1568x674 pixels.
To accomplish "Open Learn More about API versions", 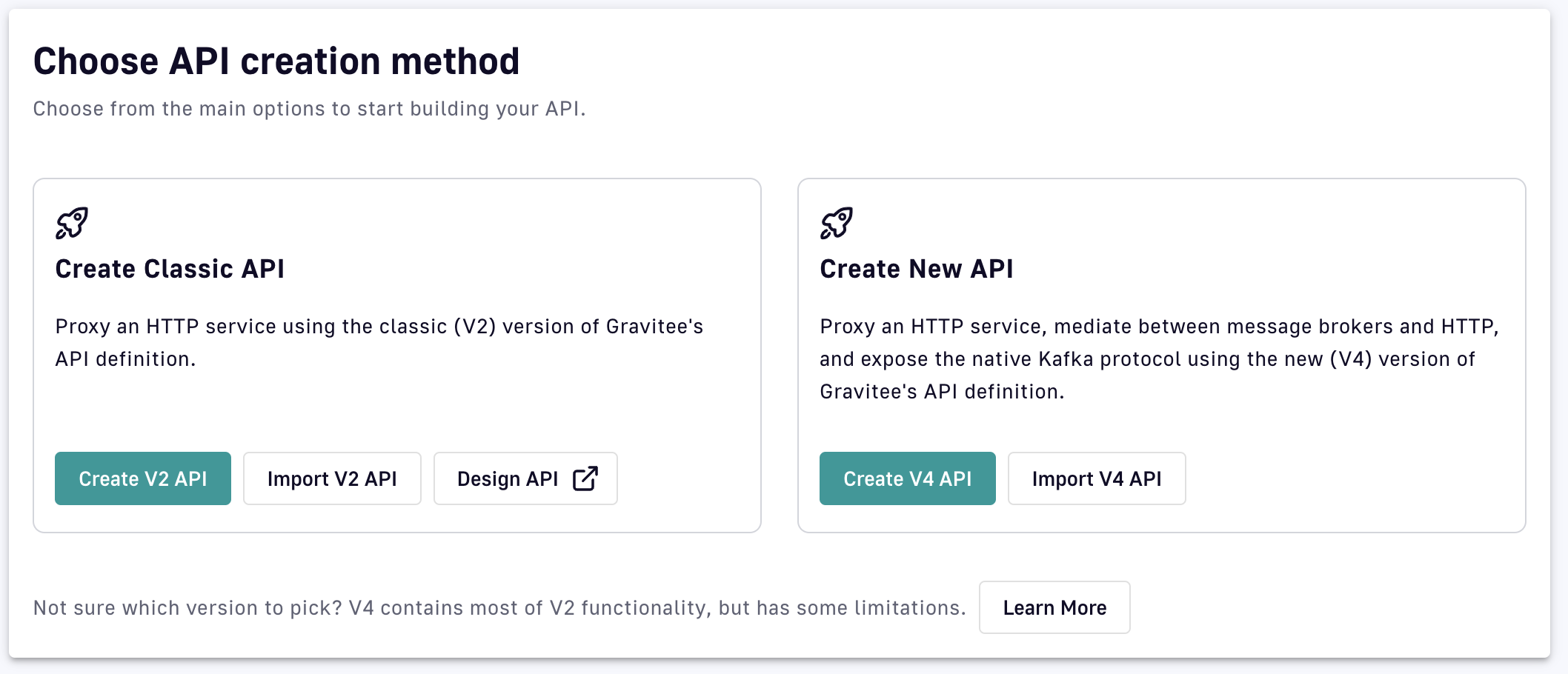I will point(1054,607).
